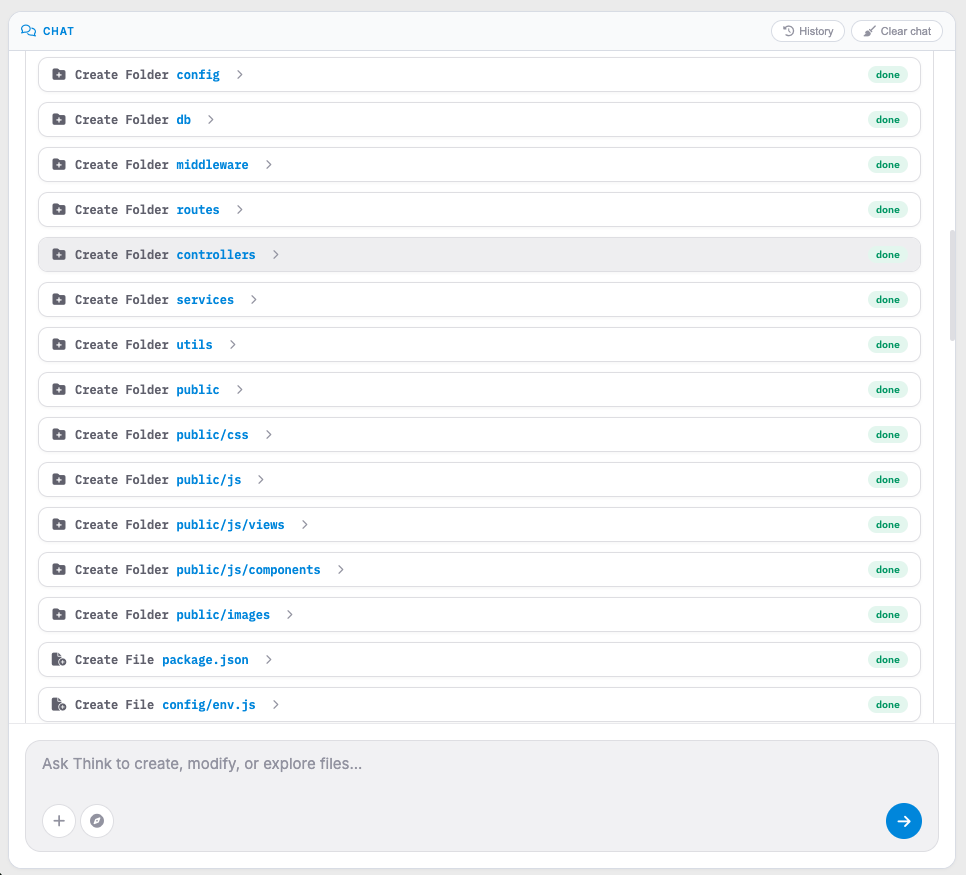Open the config/env.js file link
This screenshot has width=966, height=875.
[x=209, y=704]
